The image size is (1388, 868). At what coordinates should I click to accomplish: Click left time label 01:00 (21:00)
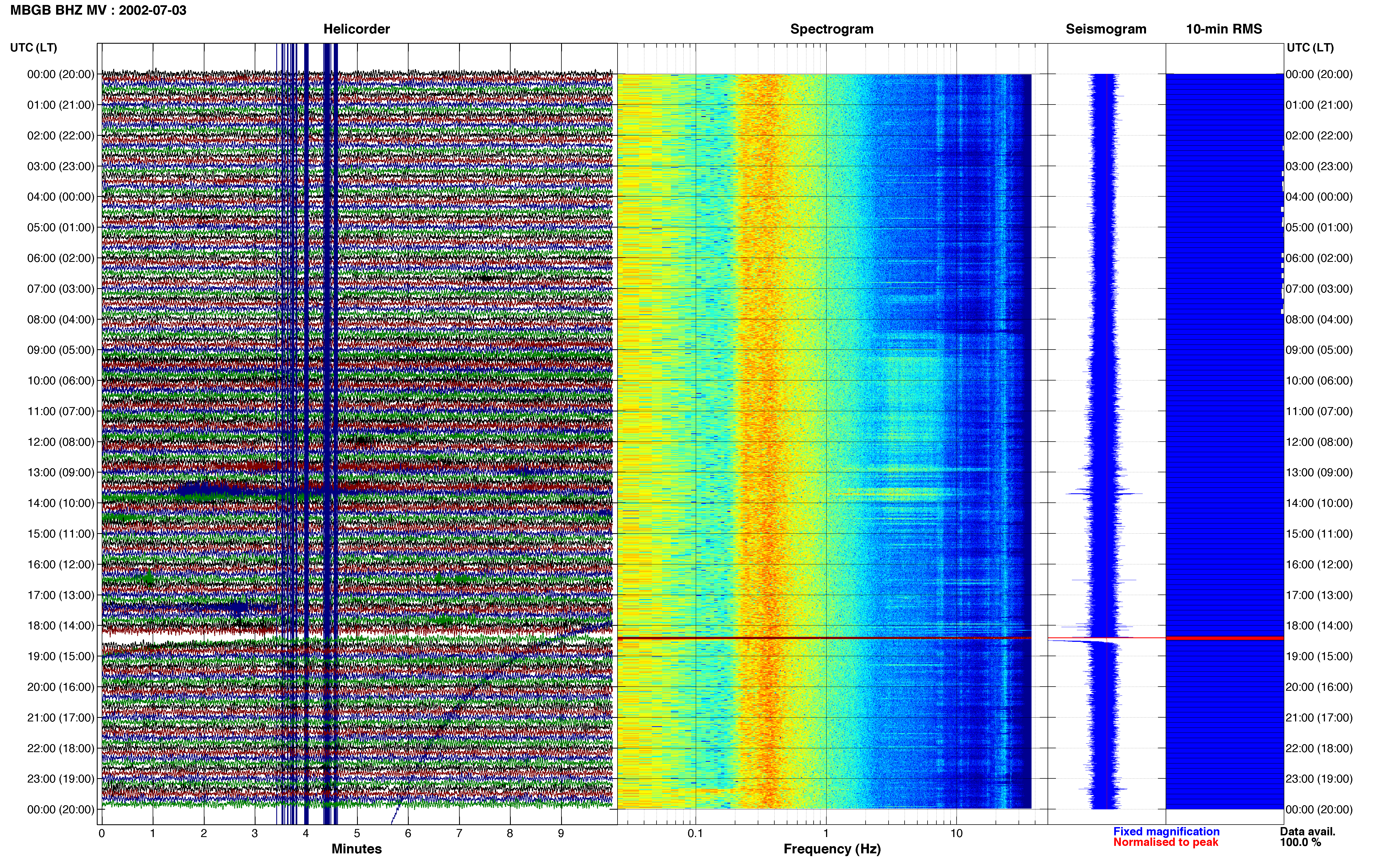(61, 105)
